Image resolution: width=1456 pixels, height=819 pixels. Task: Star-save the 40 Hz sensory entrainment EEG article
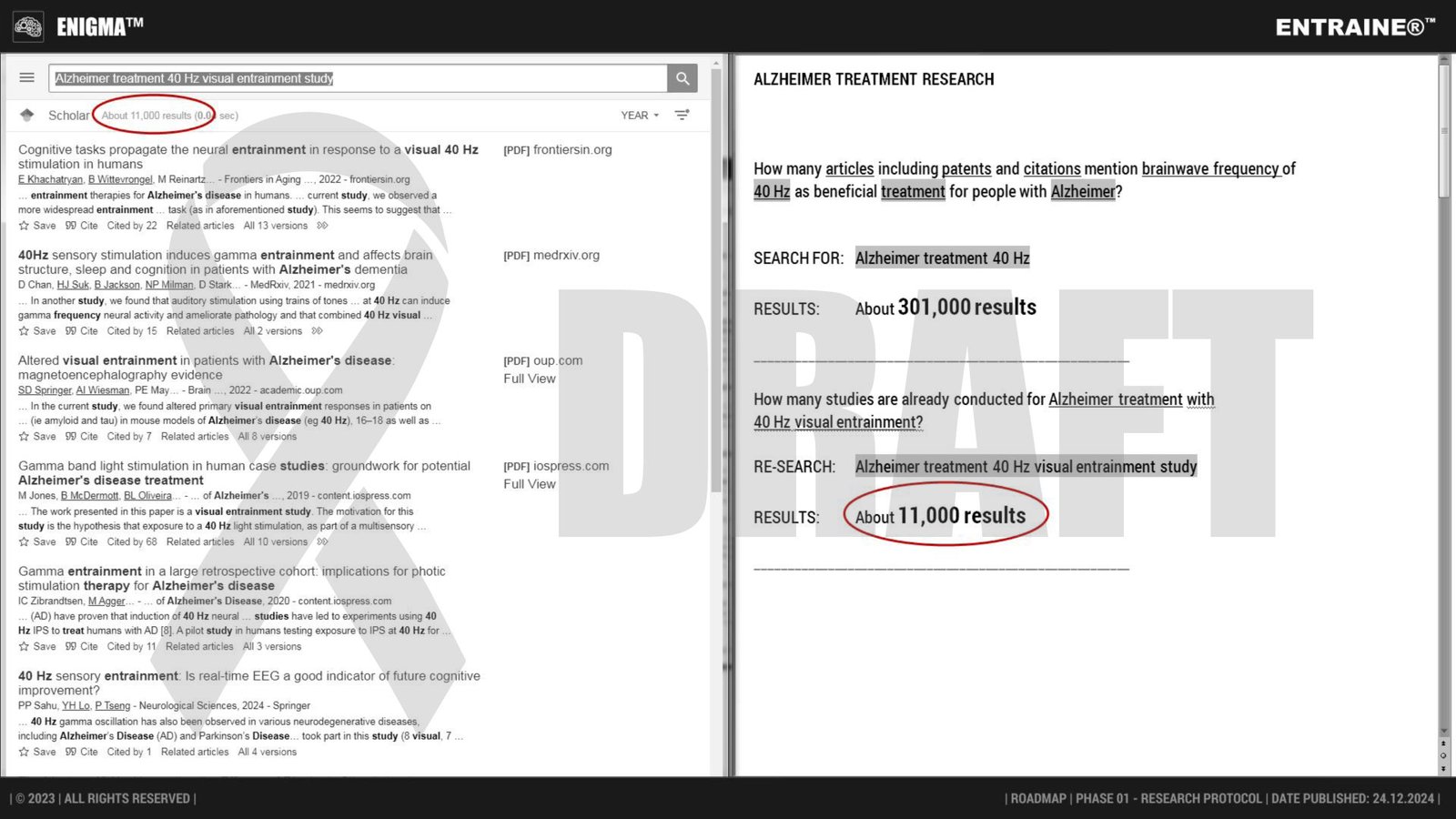click(37, 753)
